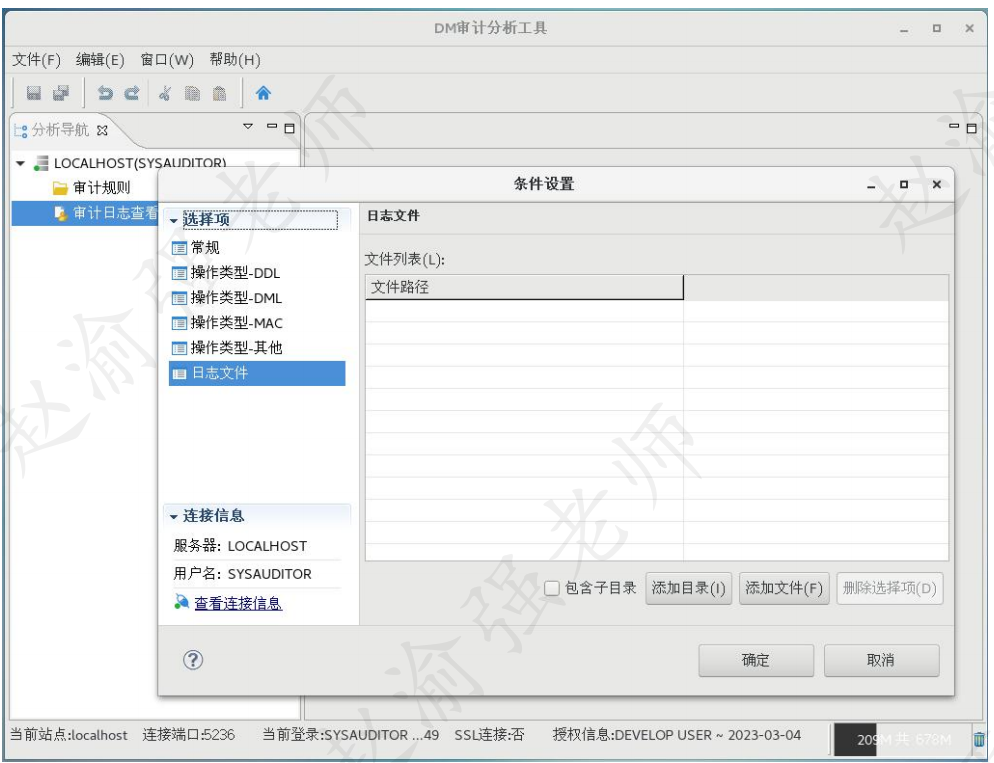
Task: Open the 编辑(E) menu
Action: click(x=100, y=60)
